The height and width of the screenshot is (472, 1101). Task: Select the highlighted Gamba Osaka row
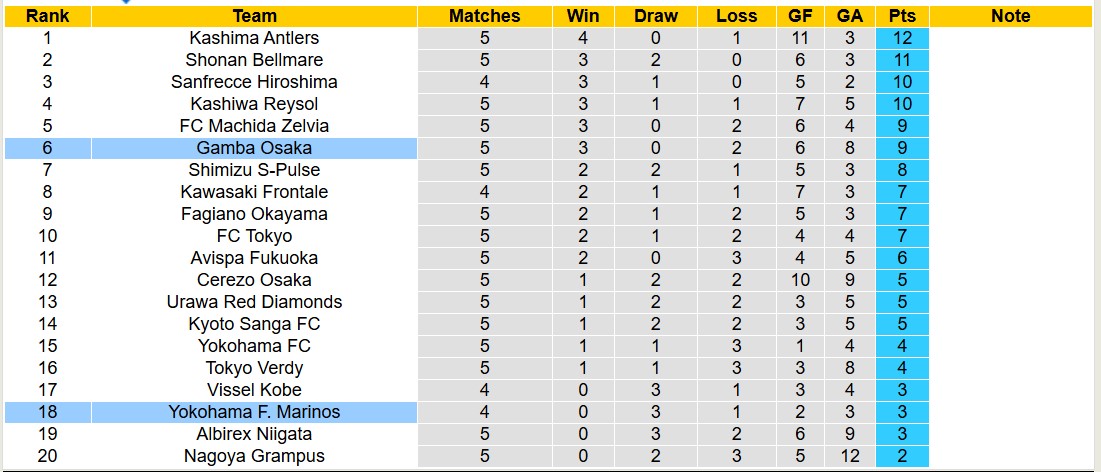(x=254, y=148)
